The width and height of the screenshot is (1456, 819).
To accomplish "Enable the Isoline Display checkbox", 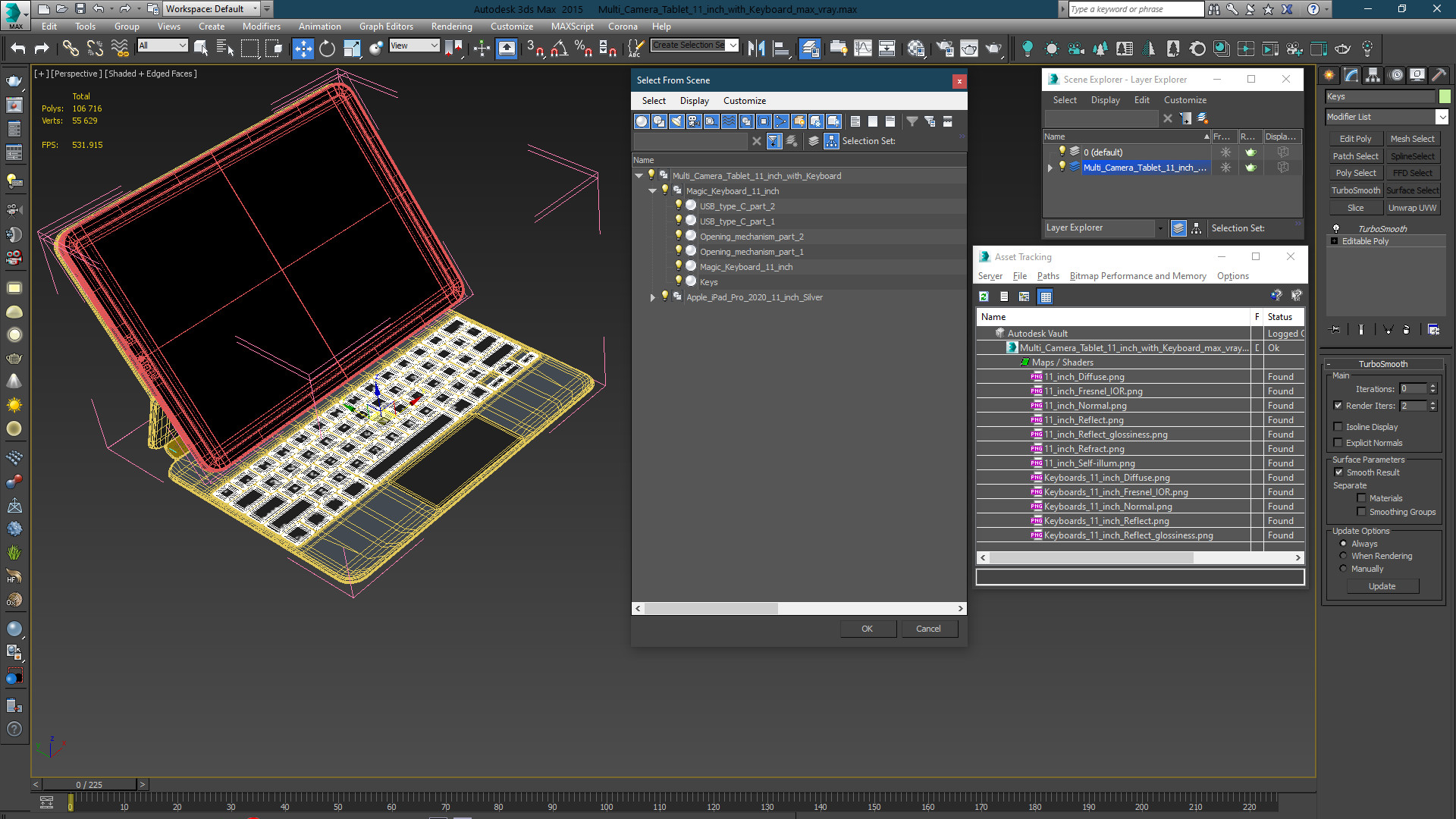I will (1338, 427).
